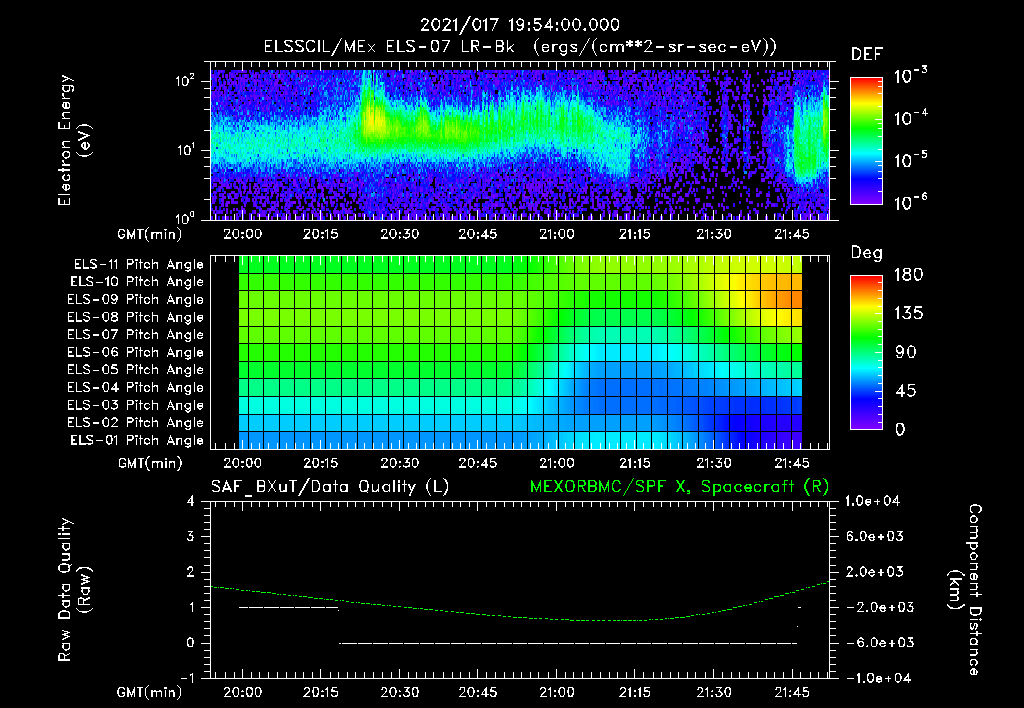Click the DEF colorbar label
The width and height of the screenshot is (1024, 708).
pyautogui.click(x=867, y=54)
